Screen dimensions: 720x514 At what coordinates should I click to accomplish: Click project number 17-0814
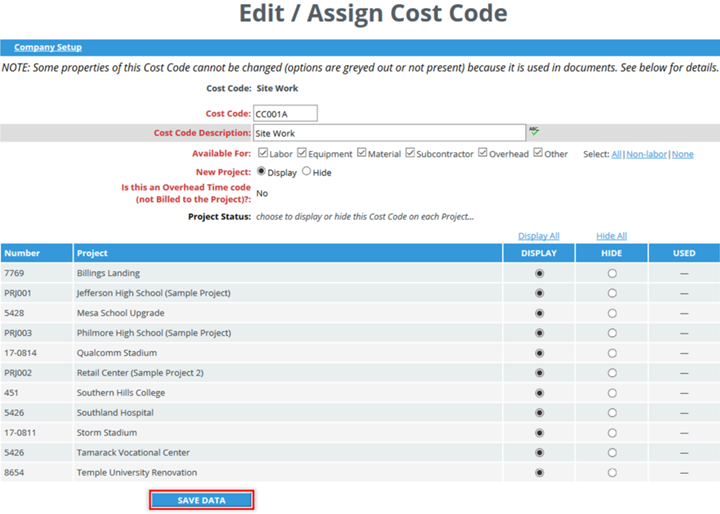click(21, 353)
